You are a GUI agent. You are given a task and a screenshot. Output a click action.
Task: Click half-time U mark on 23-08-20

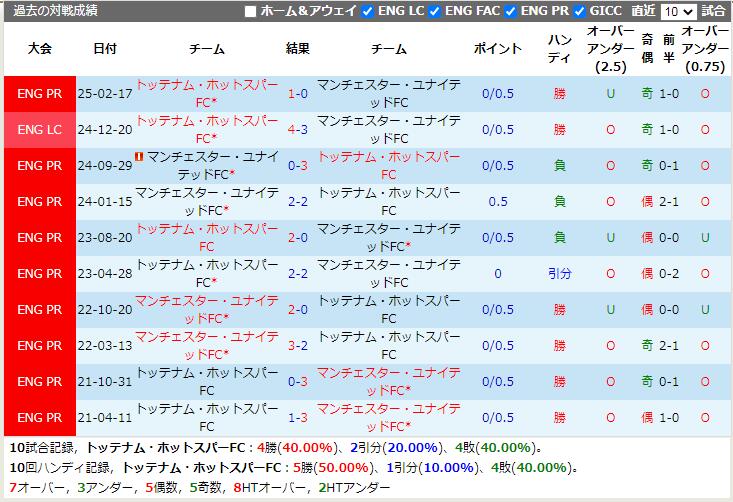[x=705, y=238]
